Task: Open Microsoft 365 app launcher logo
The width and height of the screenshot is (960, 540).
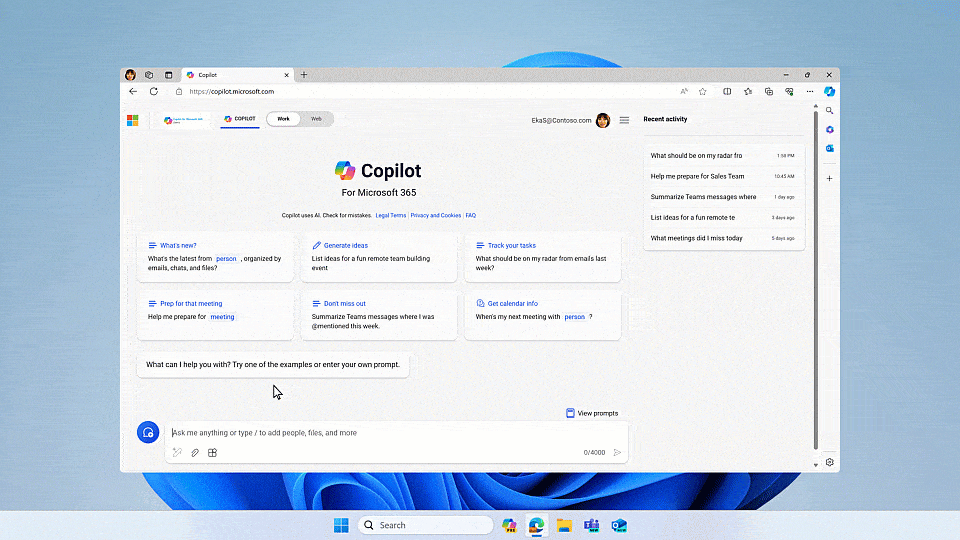Action: pyautogui.click(x=132, y=120)
